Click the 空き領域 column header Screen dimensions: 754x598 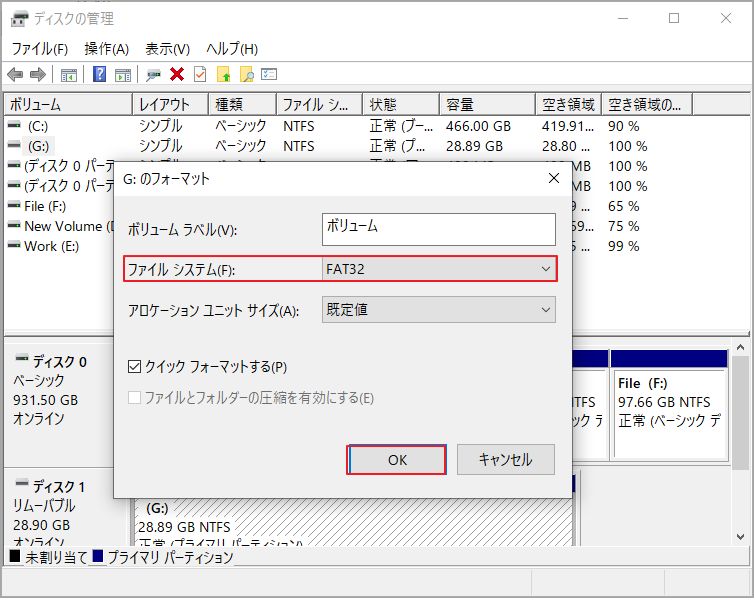point(569,104)
